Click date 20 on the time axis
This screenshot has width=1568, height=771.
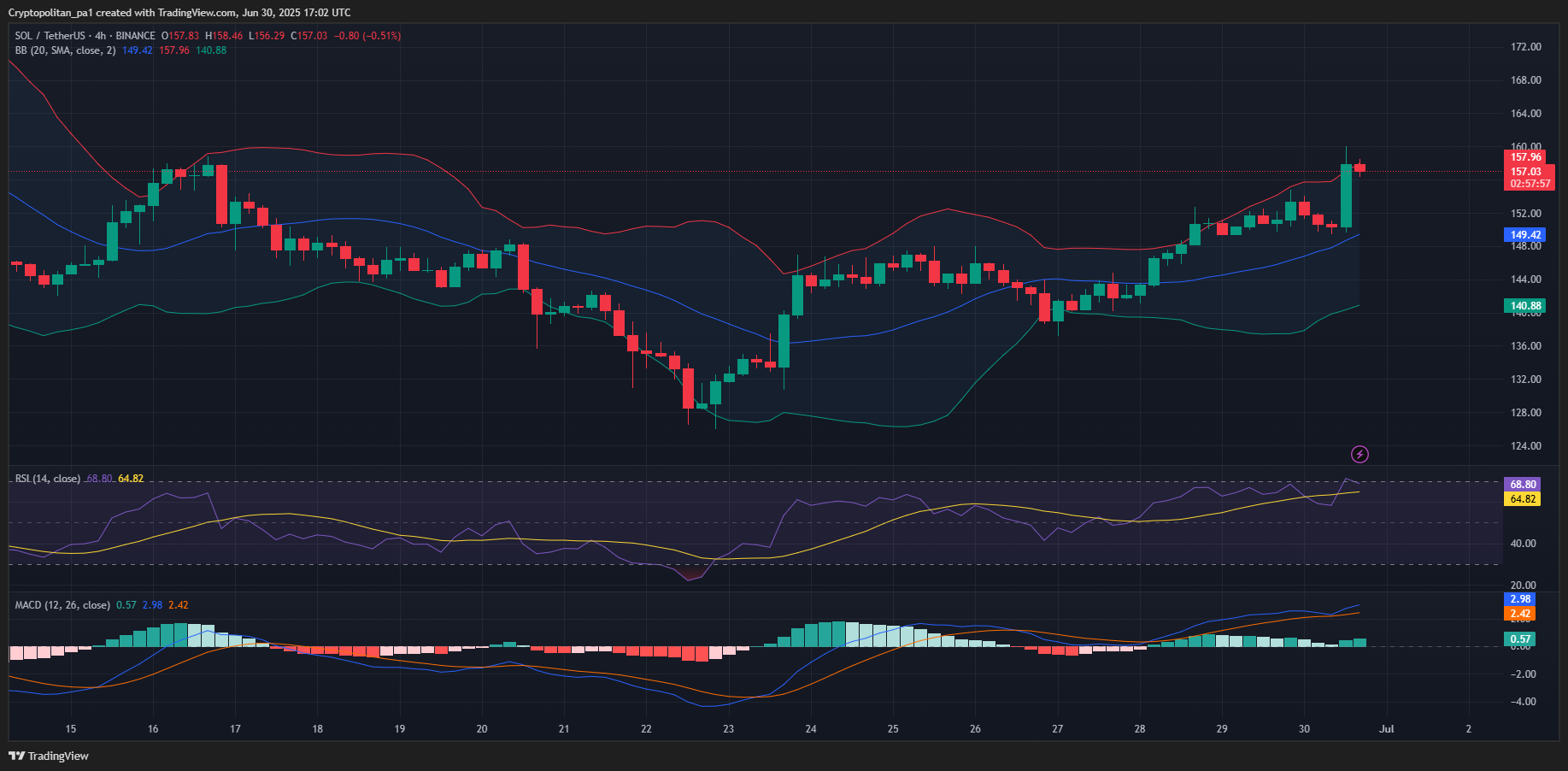pos(482,729)
